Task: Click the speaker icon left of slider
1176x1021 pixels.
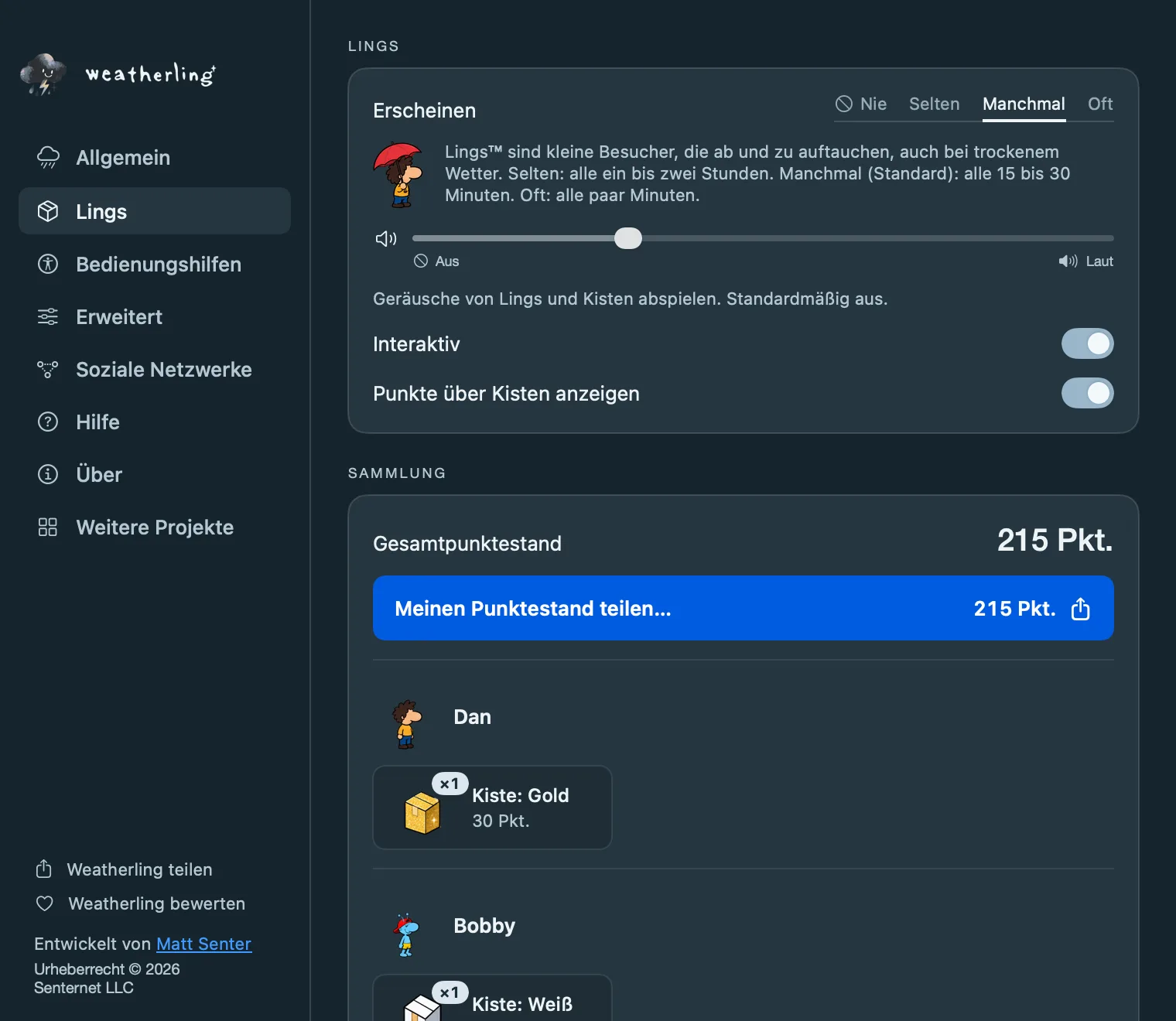Action: click(x=386, y=238)
